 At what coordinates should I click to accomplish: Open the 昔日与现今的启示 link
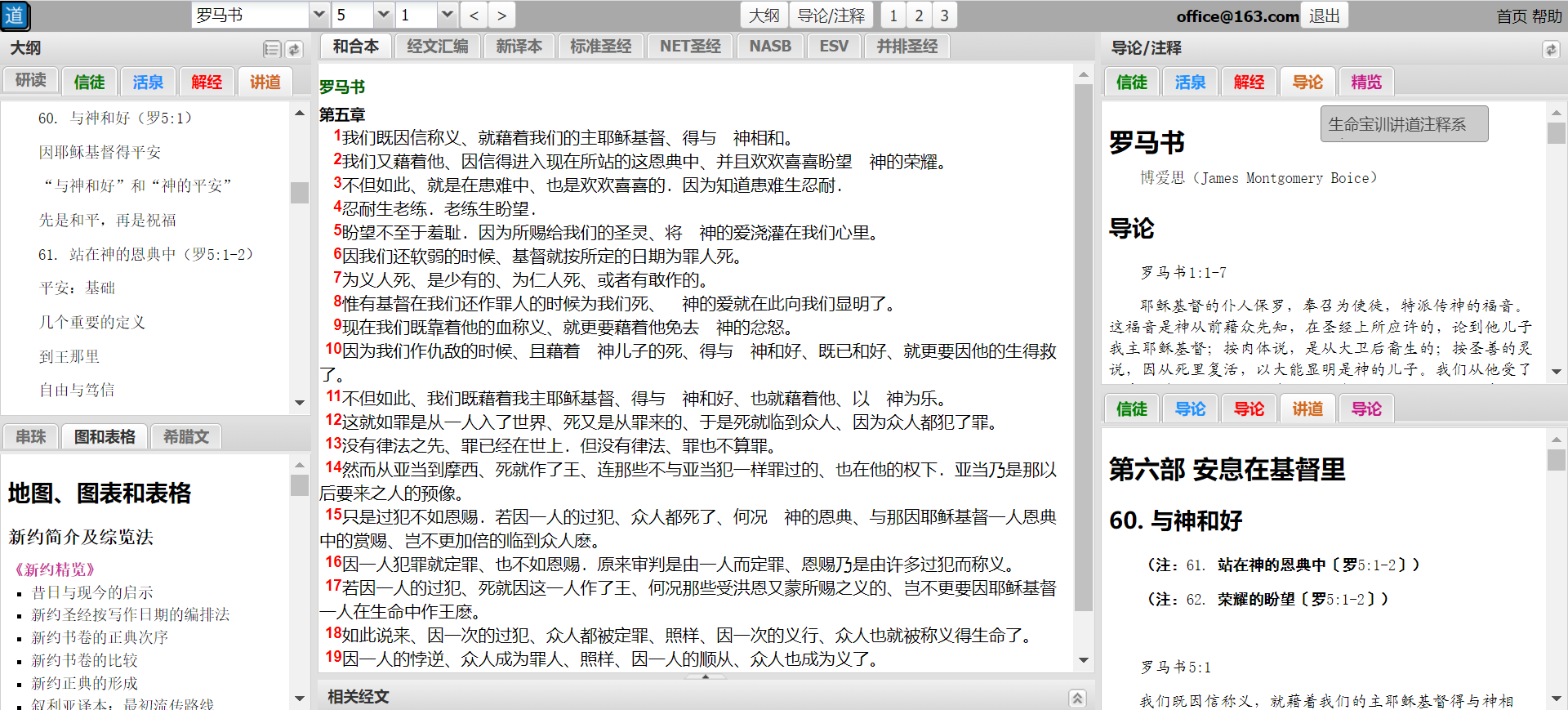92,592
